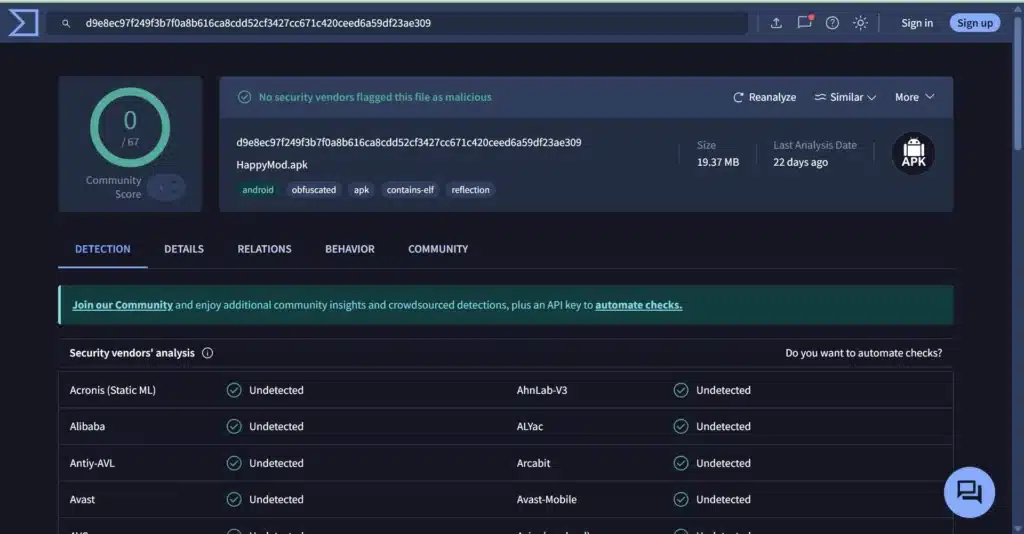The height and width of the screenshot is (534, 1024).
Task: Open the BEHAVIOR tab
Action: pyautogui.click(x=350, y=249)
